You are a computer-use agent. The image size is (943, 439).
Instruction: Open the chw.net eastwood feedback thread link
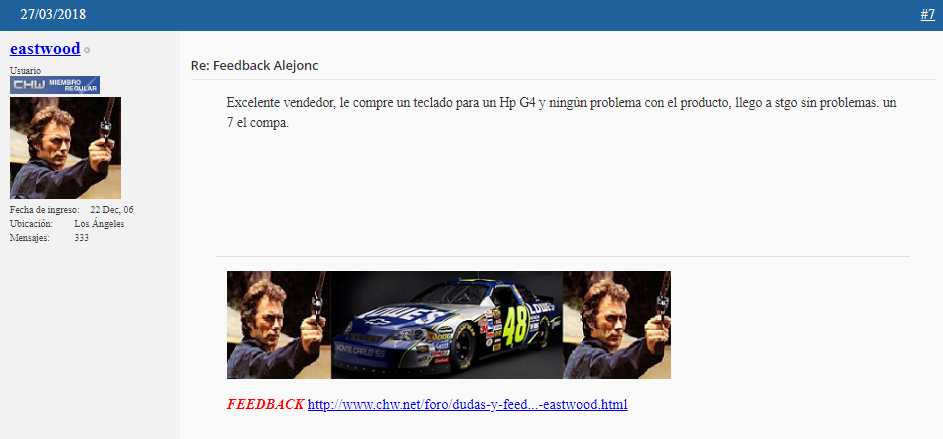pyautogui.click(x=467, y=404)
